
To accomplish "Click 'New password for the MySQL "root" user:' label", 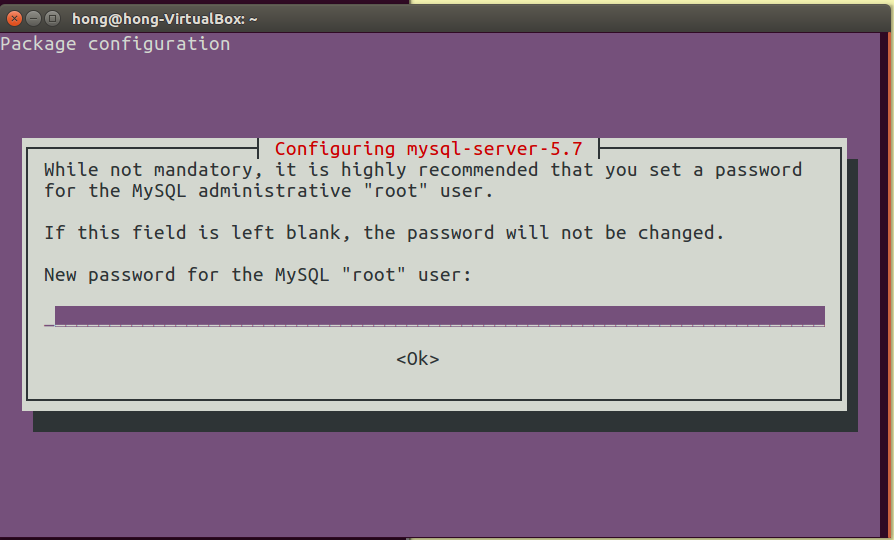I will (x=258, y=275).
